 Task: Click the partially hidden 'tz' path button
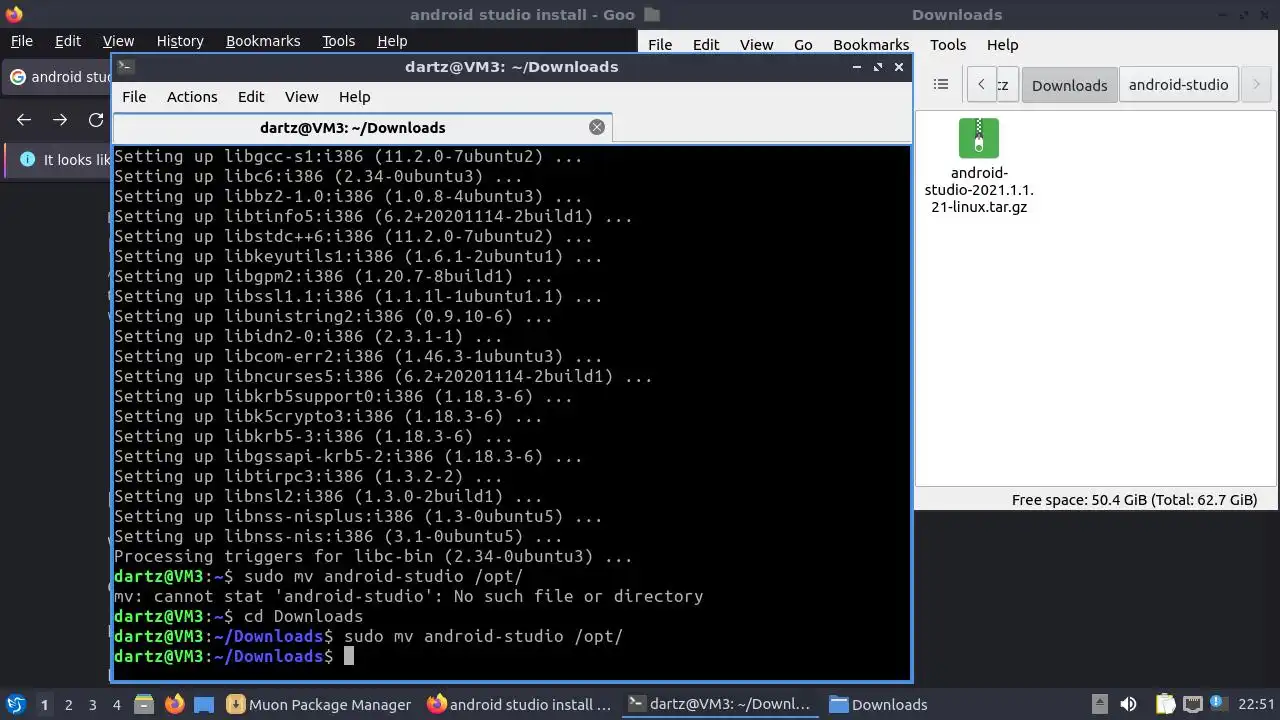[x=1008, y=85]
